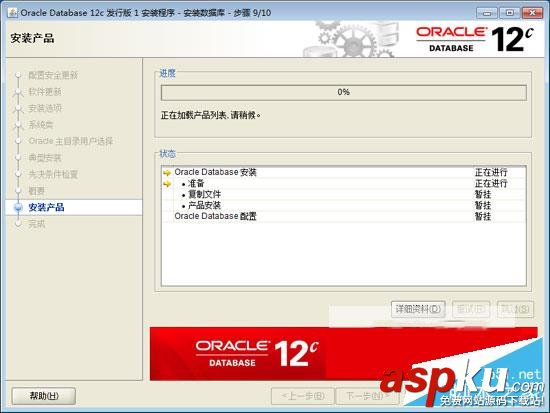Minimize the Oracle installer window
This screenshot has height=413, width=550.
click(487, 13)
